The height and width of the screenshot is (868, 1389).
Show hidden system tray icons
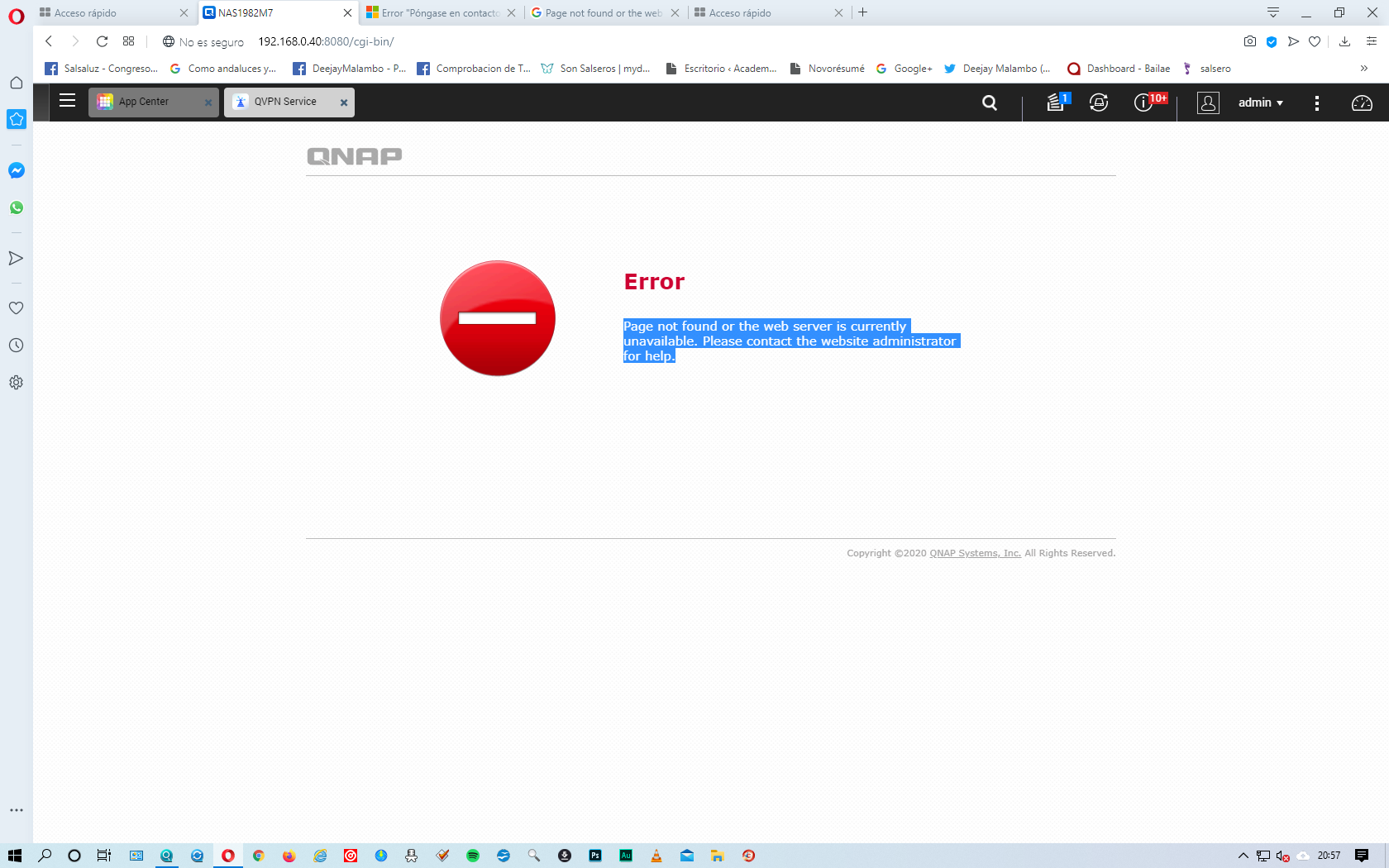(x=1243, y=856)
